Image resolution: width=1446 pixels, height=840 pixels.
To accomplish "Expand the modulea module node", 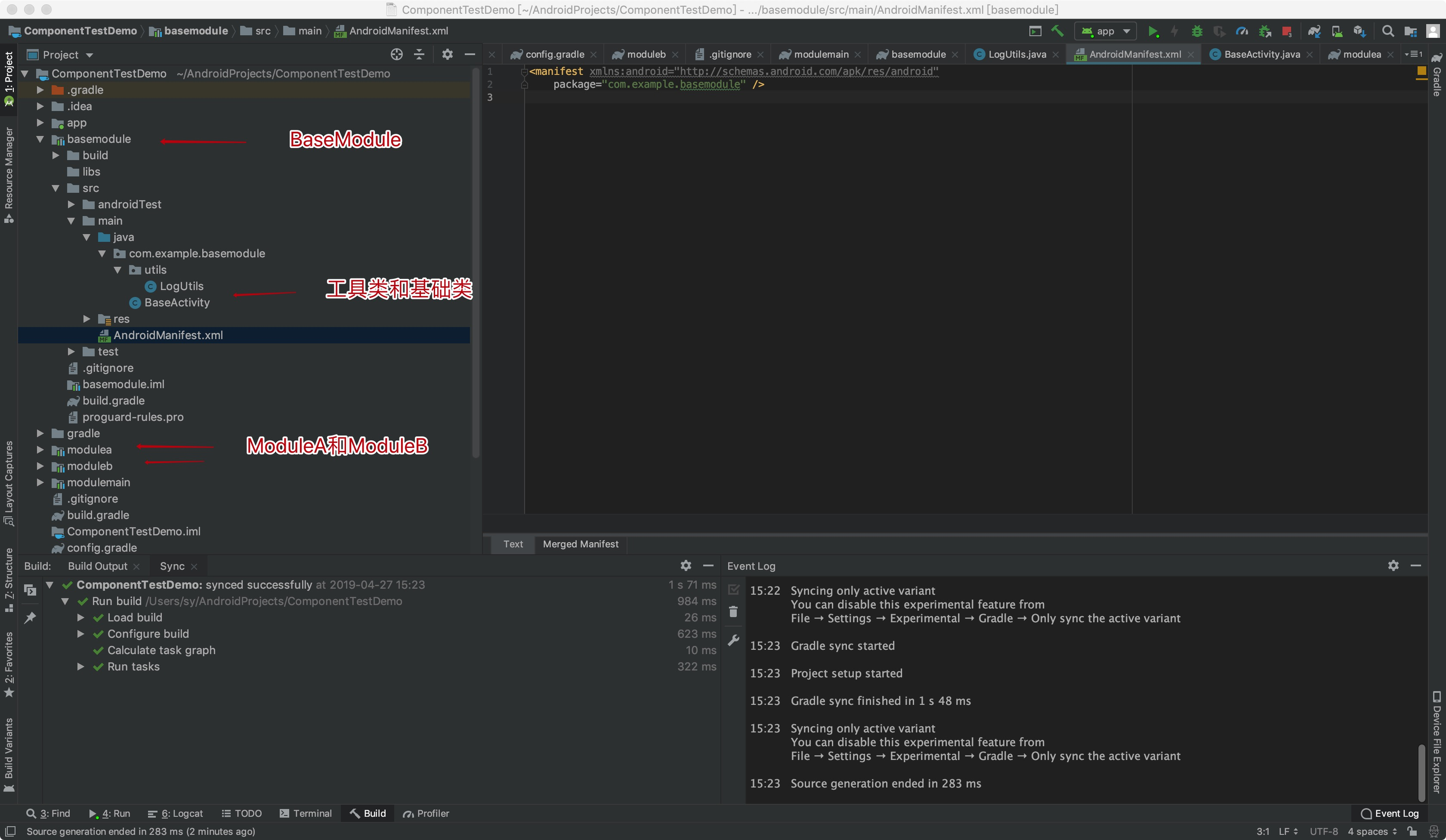I will click(40, 450).
